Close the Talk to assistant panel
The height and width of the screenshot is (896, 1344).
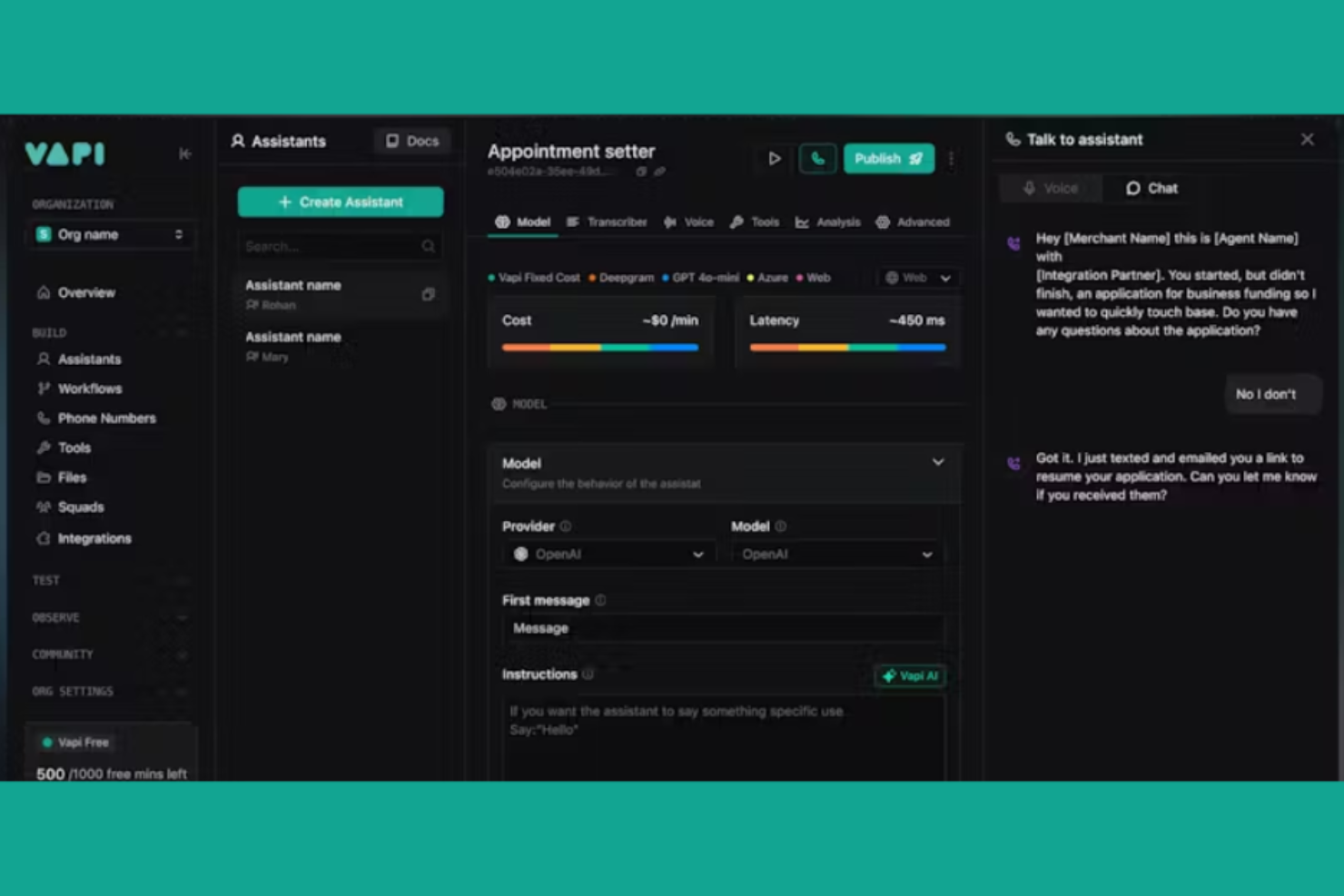pyautogui.click(x=1307, y=139)
